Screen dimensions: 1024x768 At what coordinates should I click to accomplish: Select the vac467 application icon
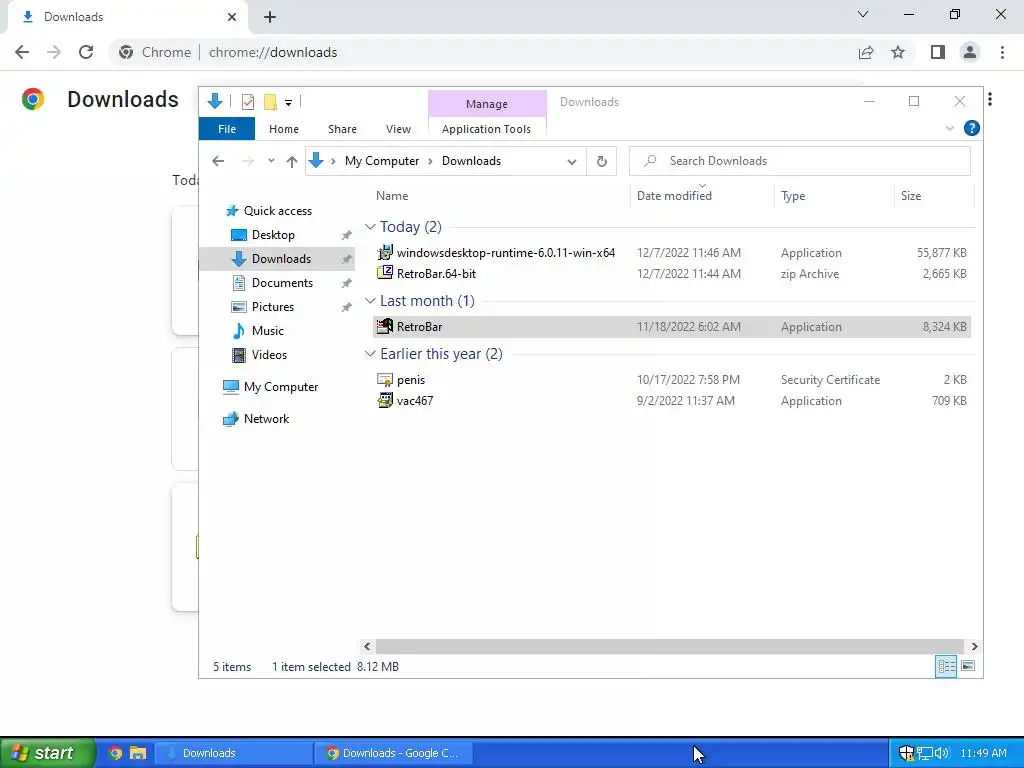[x=385, y=400]
